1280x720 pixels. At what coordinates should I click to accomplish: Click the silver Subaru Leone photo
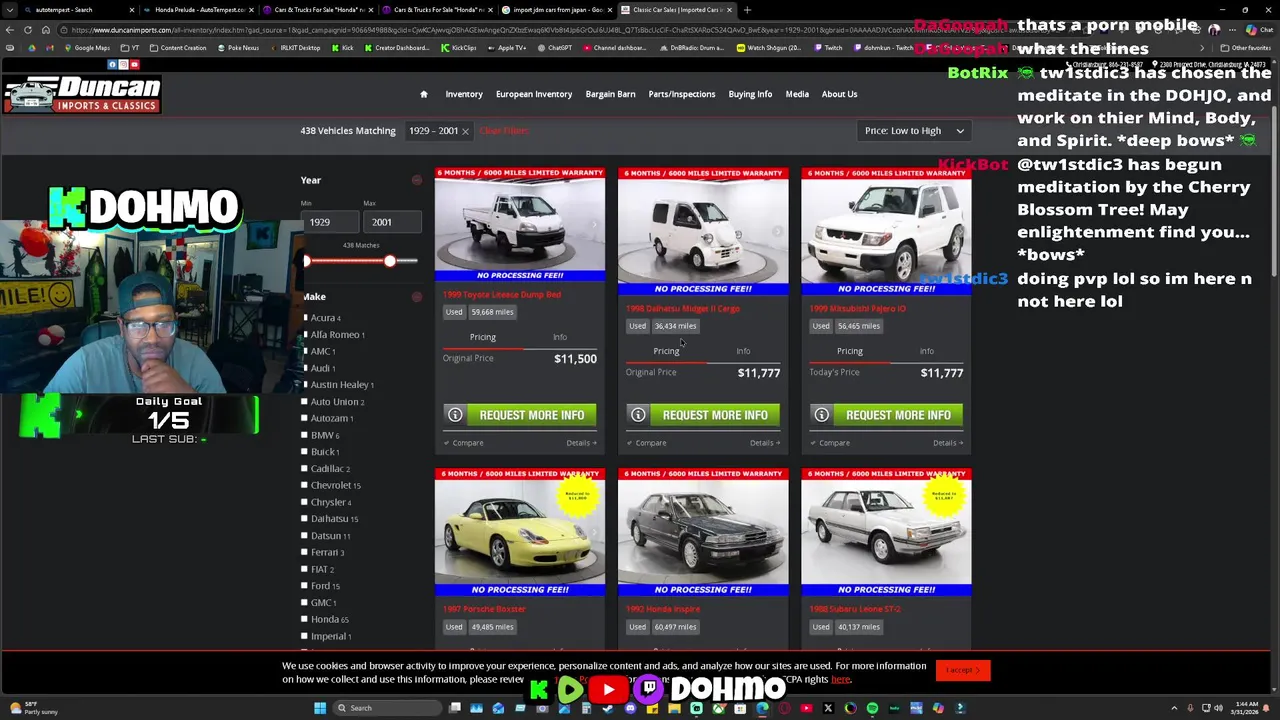[886, 531]
